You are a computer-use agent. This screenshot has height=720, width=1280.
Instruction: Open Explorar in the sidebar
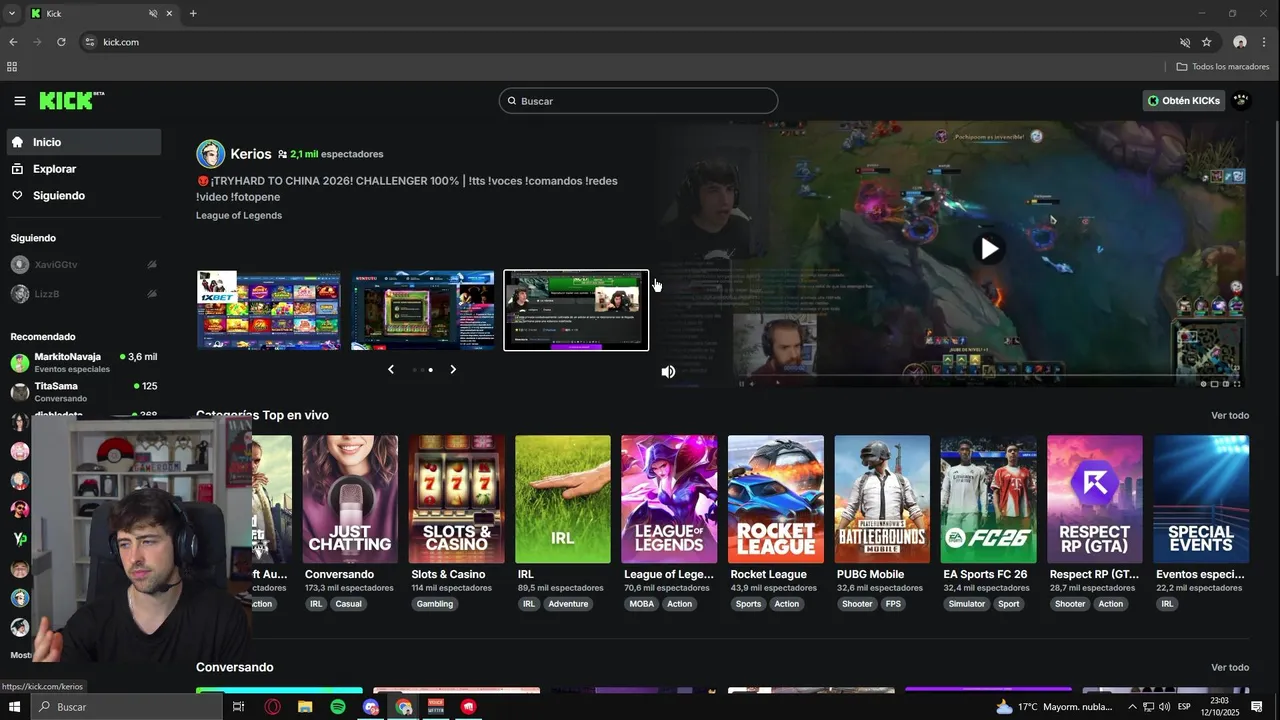pyautogui.click(x=84, y=169)
